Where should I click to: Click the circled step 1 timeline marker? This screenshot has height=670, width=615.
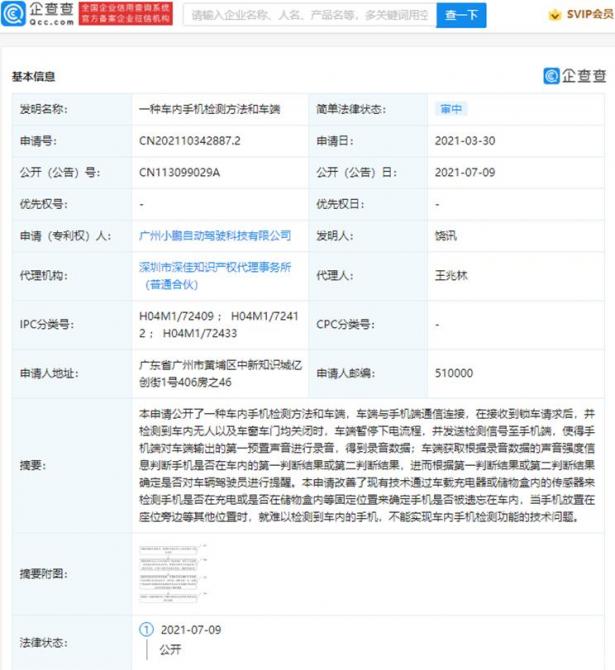click(x=145, y=630)
